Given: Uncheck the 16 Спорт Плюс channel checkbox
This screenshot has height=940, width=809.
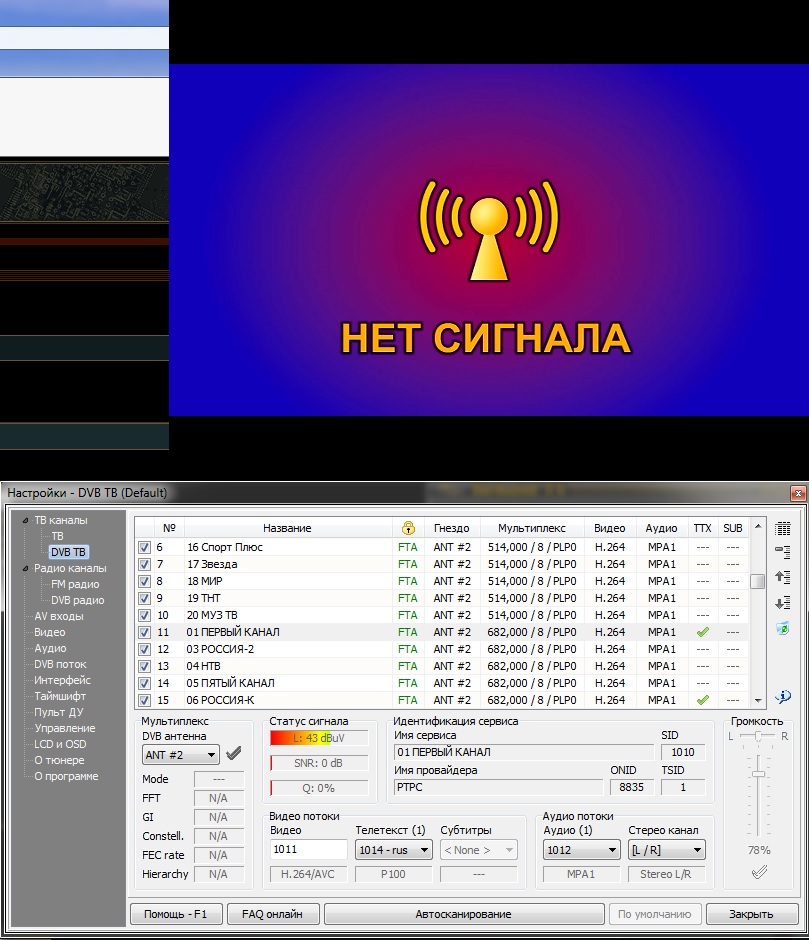Looking at the screenshot, I should [144, 547].
